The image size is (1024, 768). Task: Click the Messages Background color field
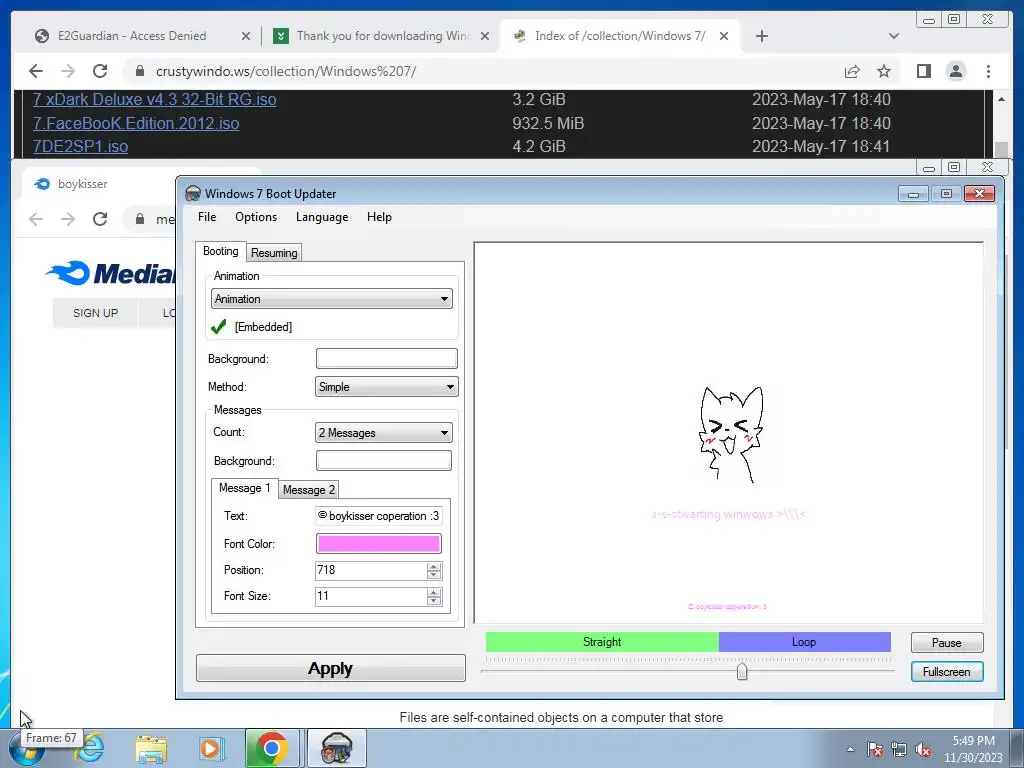(383, 460)
